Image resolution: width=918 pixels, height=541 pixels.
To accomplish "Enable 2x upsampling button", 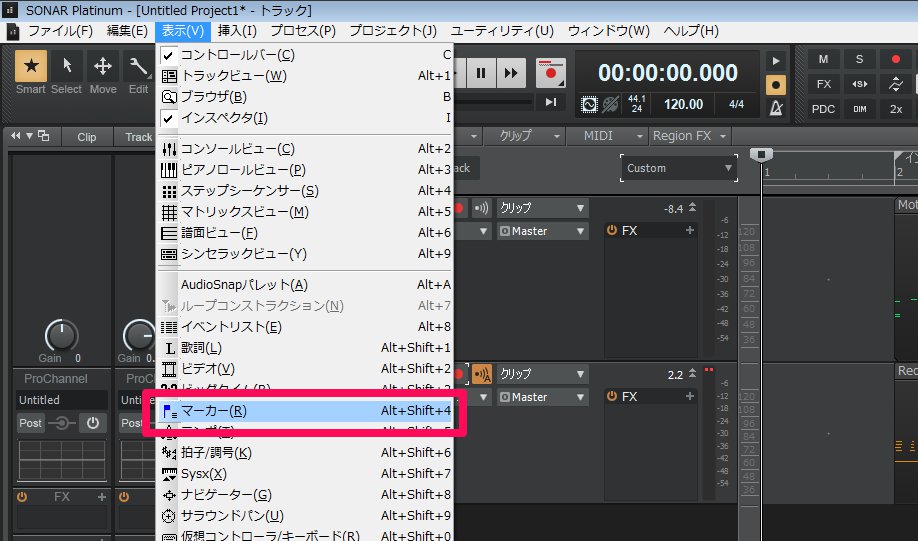I will point(896,109).
